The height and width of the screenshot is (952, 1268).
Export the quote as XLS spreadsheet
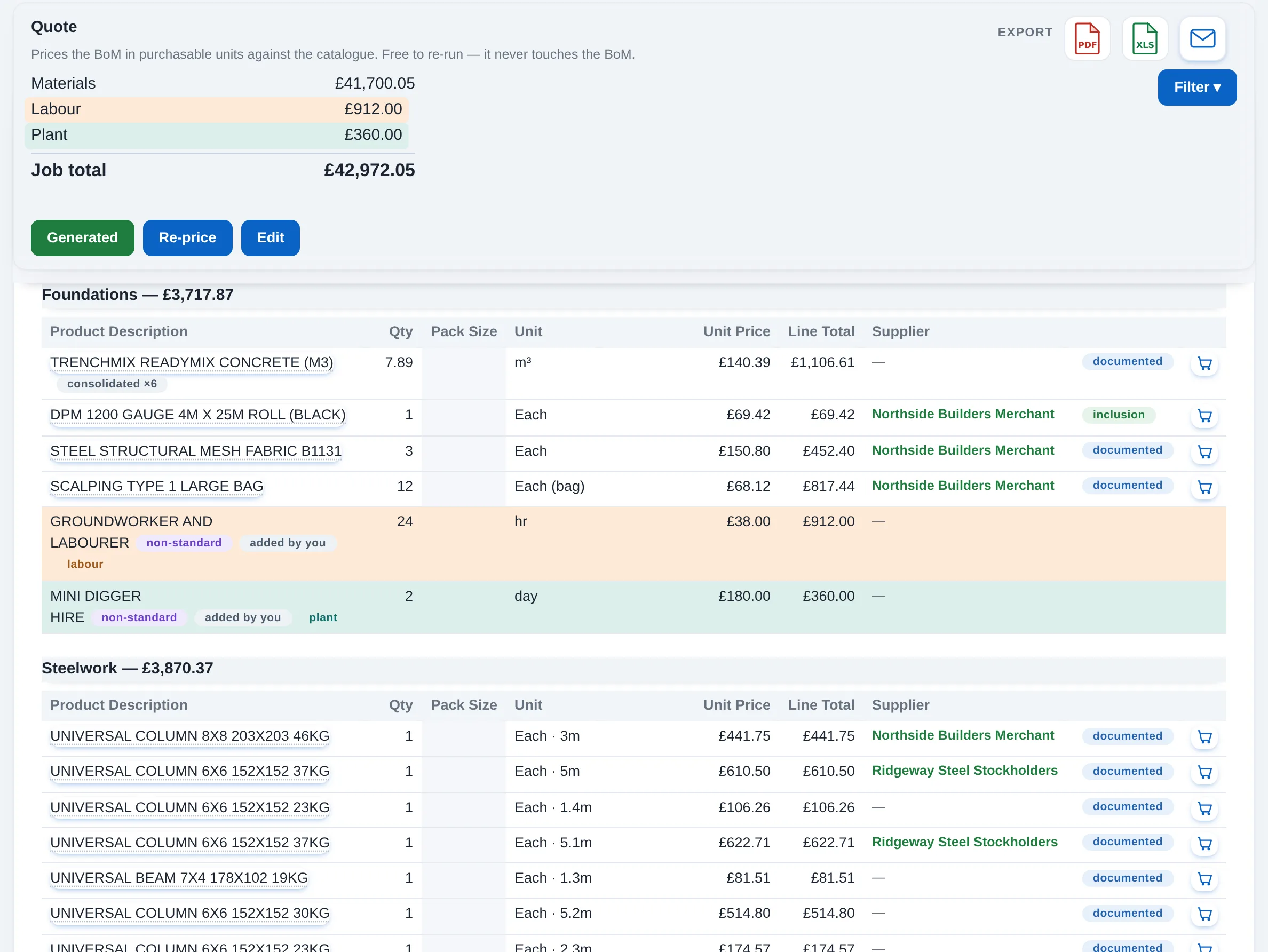(1145, 38)
